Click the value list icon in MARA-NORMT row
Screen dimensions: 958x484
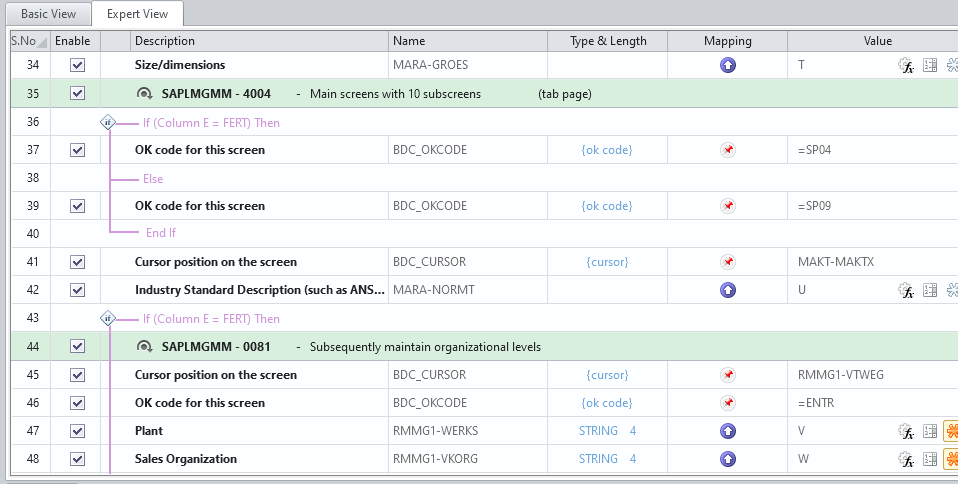930,290
